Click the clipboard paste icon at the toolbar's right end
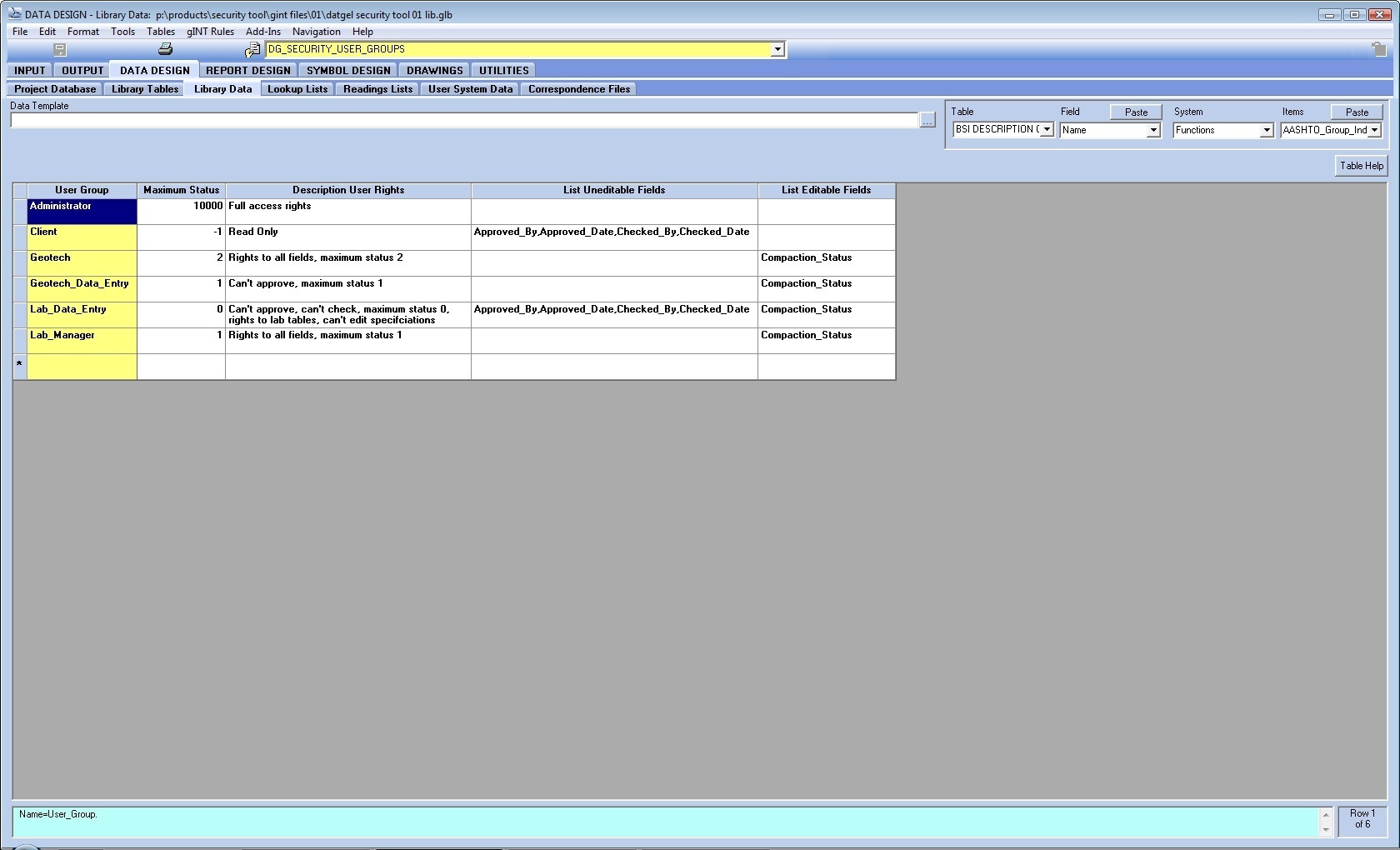 1379,49
